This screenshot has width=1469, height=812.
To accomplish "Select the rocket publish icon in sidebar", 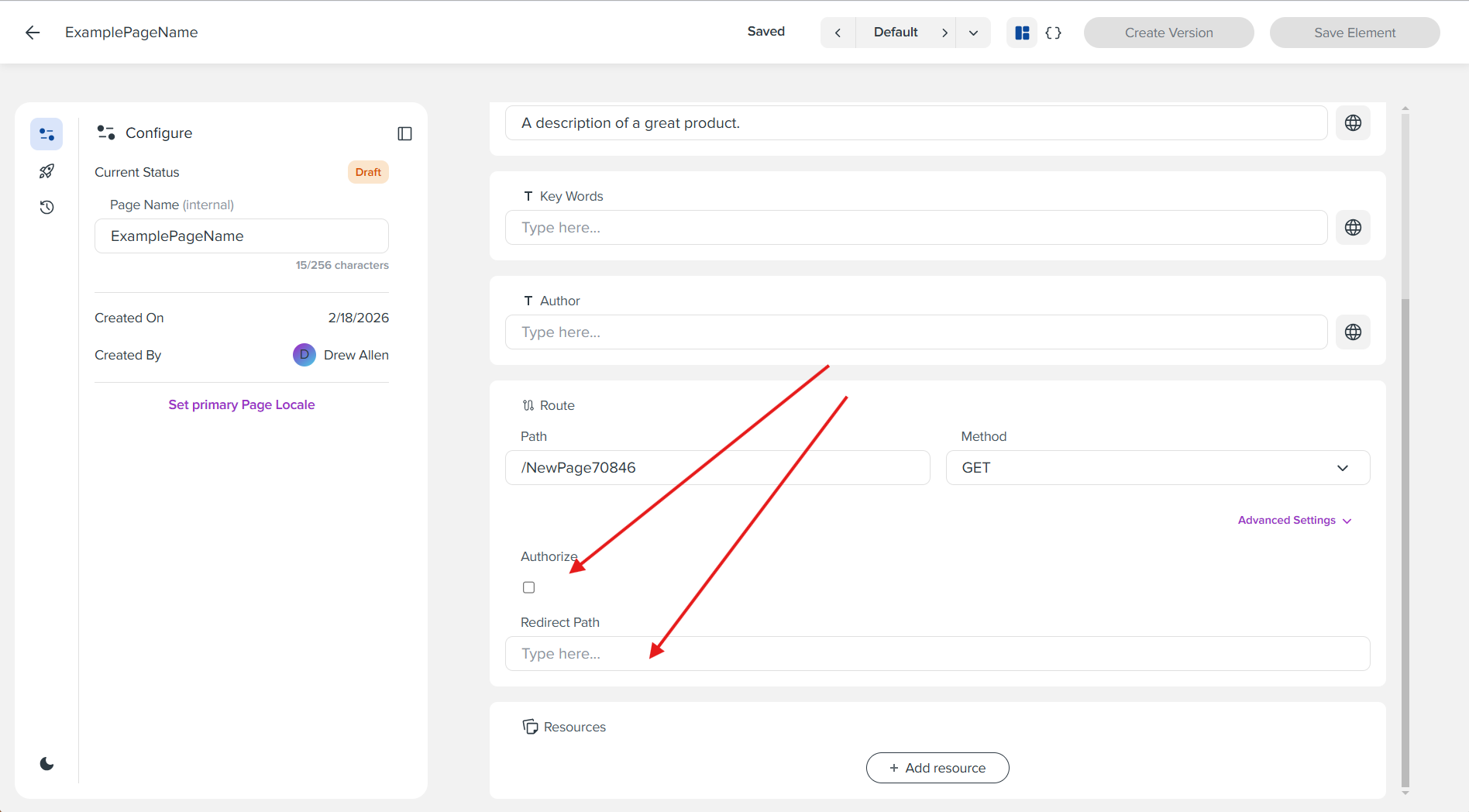I will click(46, 170).
